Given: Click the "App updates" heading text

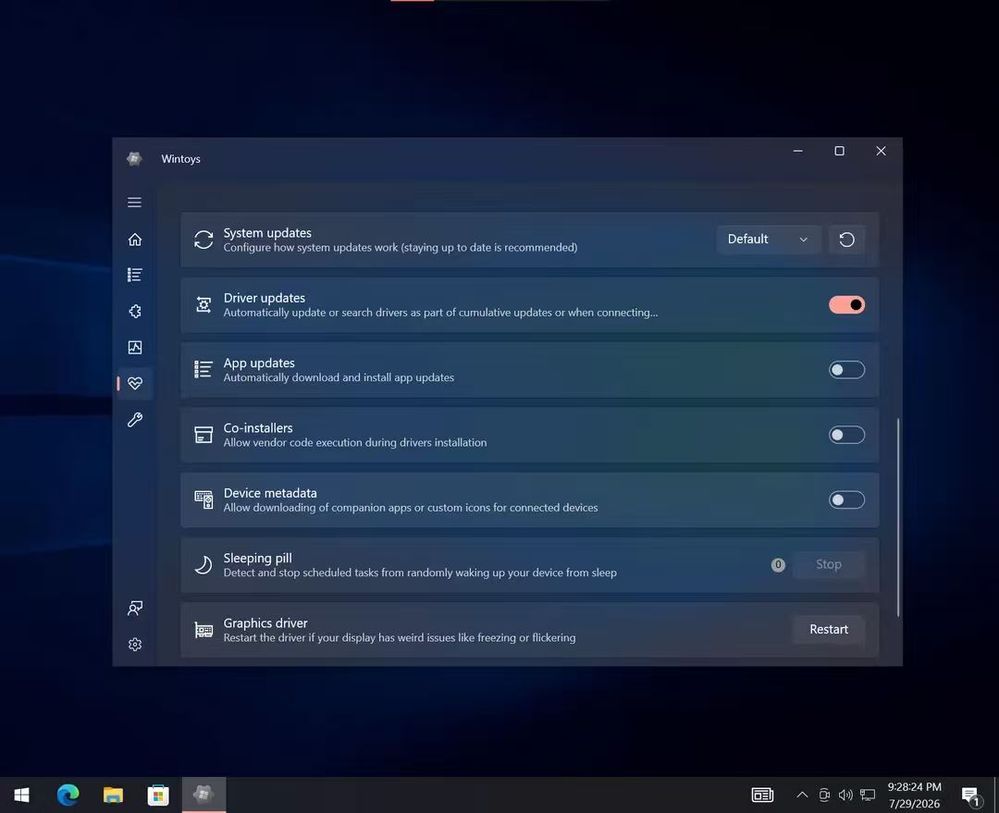Looking at the screenshot, I should click(x=259, y=363).
